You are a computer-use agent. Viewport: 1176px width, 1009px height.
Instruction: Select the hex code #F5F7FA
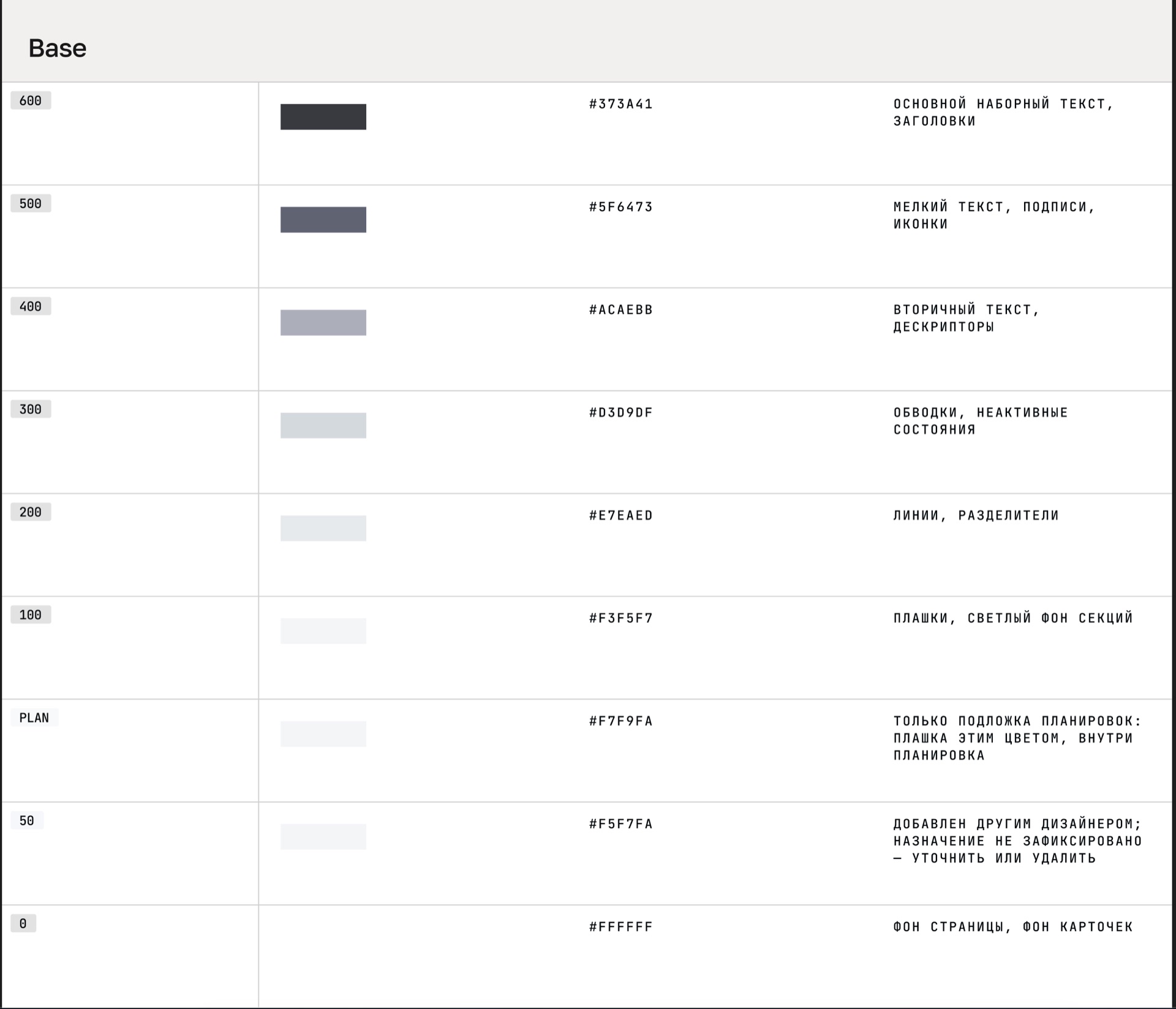pyautogui.click(x=621, y=825)
